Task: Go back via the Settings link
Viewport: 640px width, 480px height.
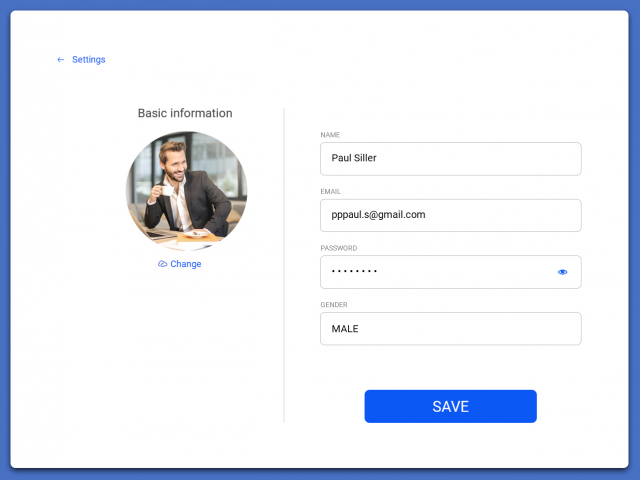Action: click(89, 60)
